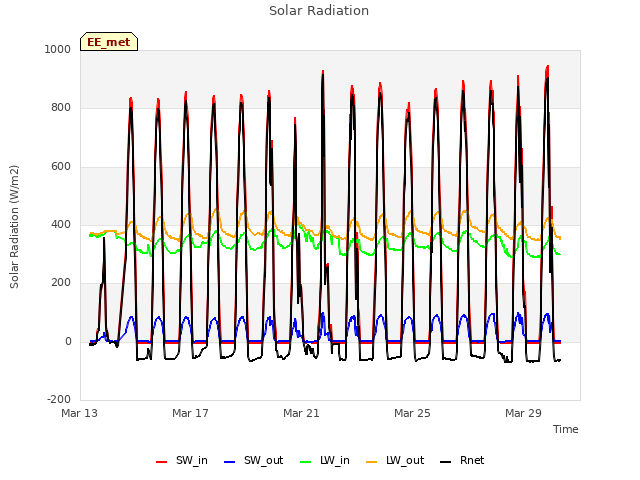Click the Mar 13 tick label
640x480 pixels.
pyautogui.click(x=79, y=413)
